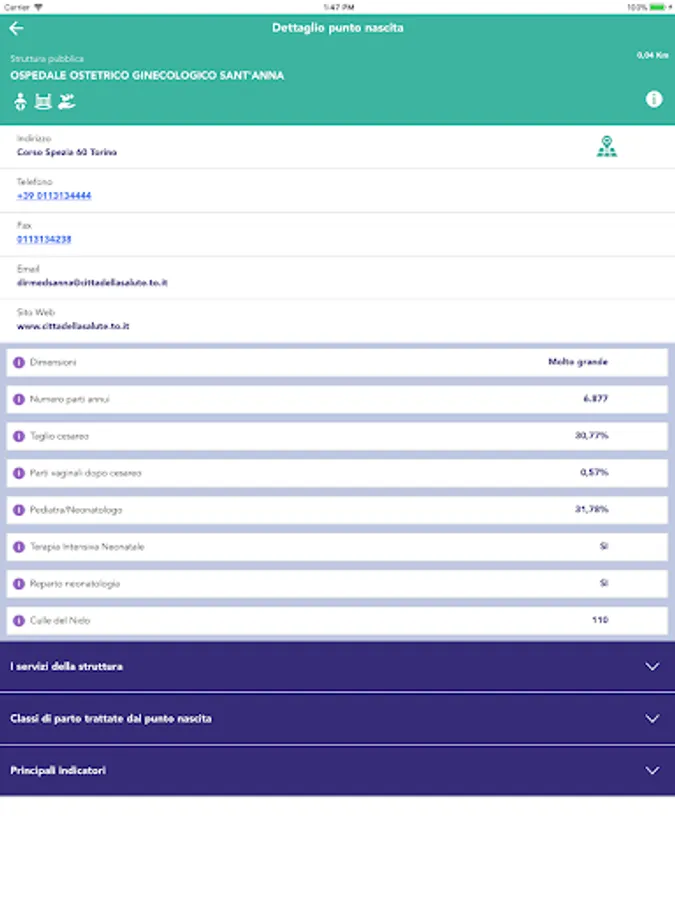Tap the baby icon under hospital name
Image resolution: width=675 pixels, height=900 pixels.
[x=20, y=101]
